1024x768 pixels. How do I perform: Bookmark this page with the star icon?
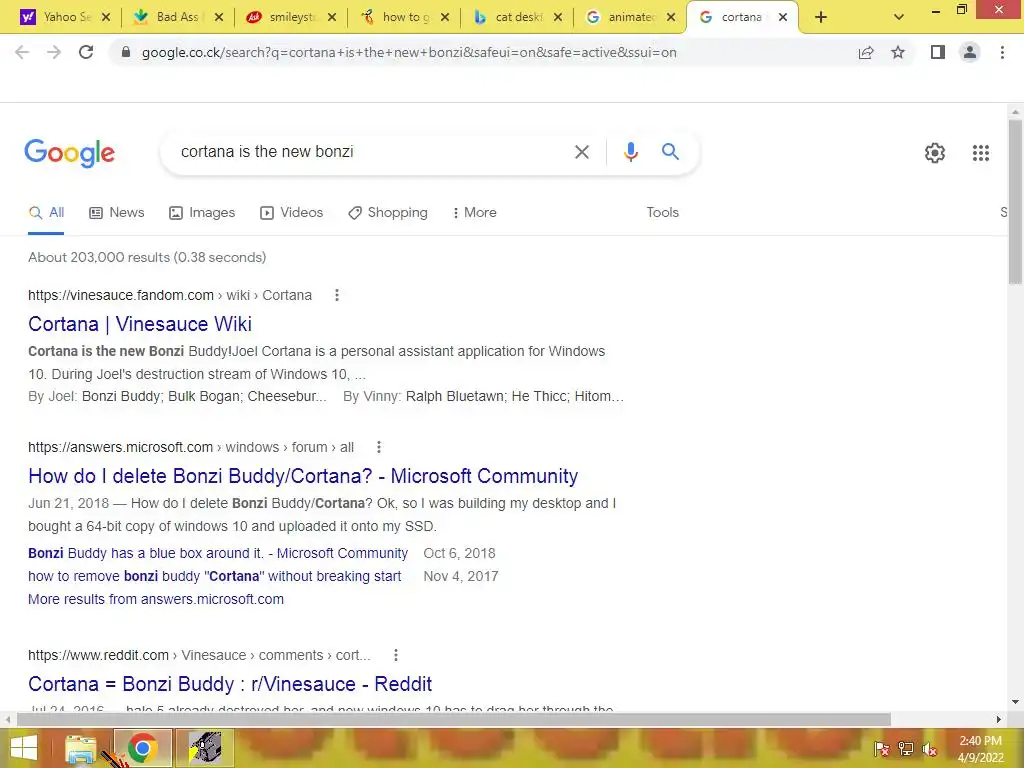(898, 52)
